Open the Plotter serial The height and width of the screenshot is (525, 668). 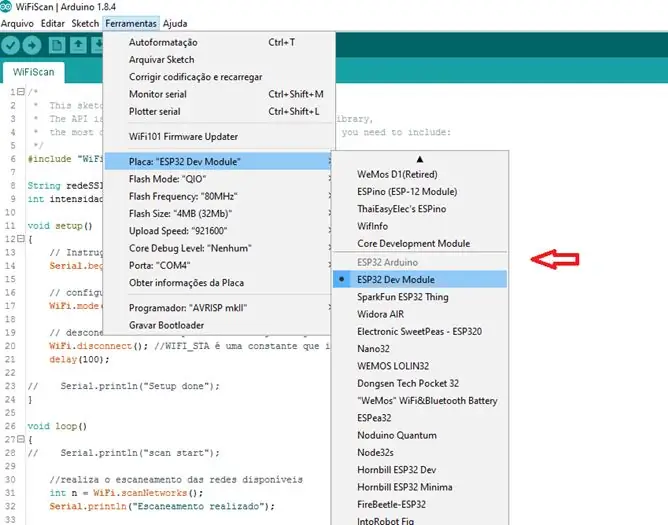click(x=218, y=112)
